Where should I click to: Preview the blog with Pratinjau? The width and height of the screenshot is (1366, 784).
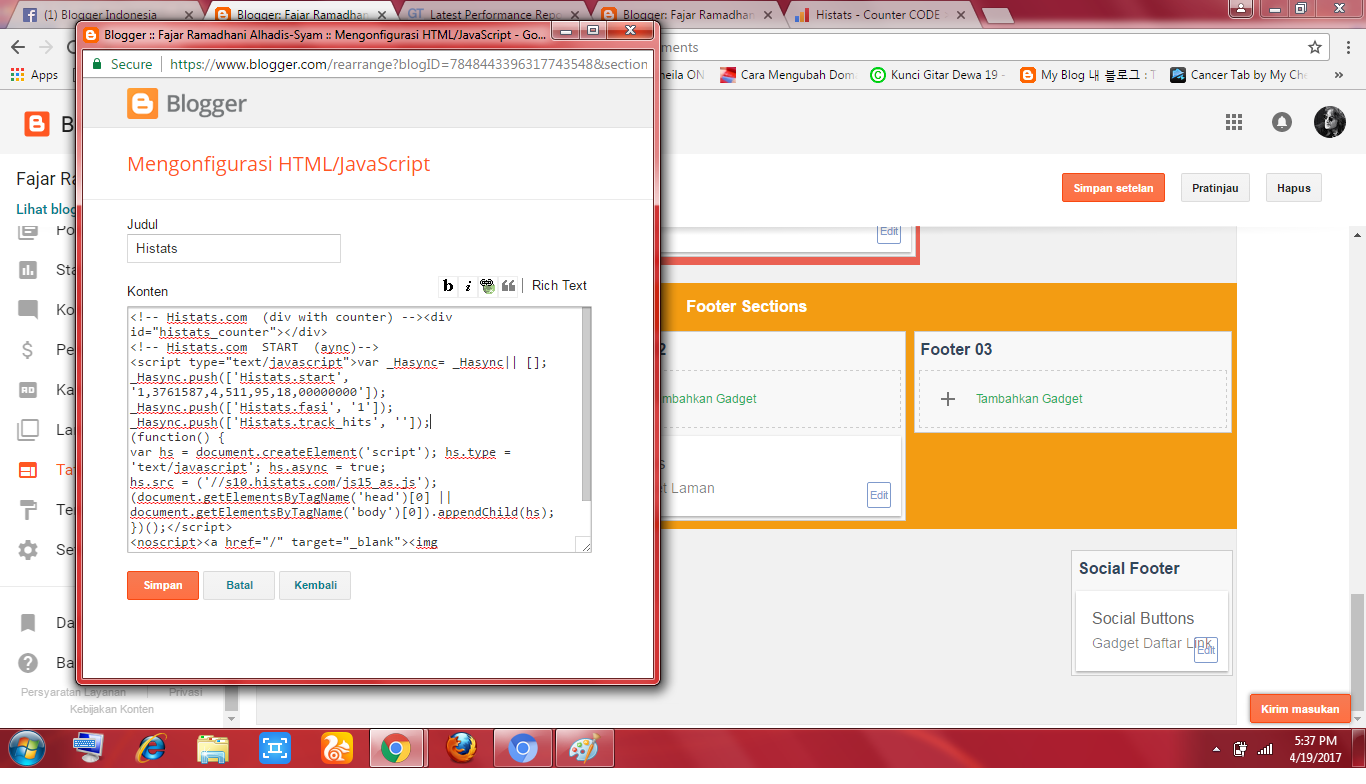click(x=1215, y=188)
